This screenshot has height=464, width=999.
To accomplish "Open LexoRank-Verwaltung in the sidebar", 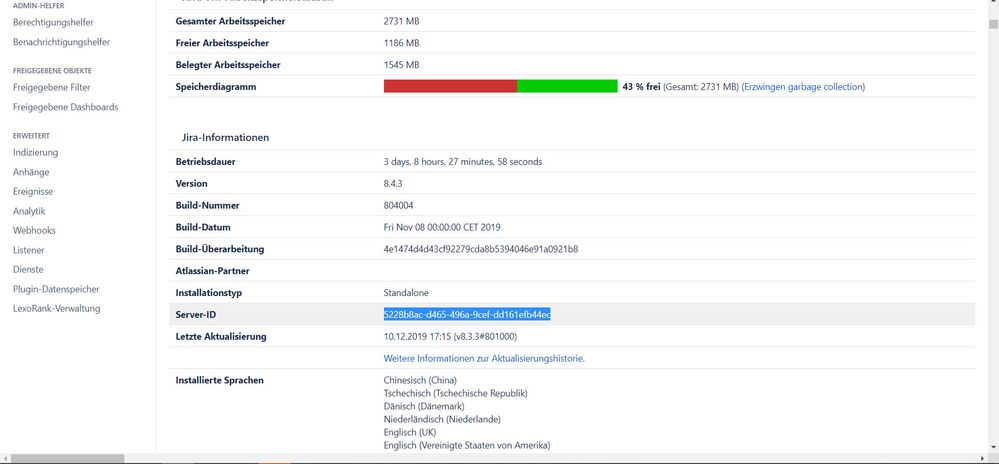I will [56, 308].
